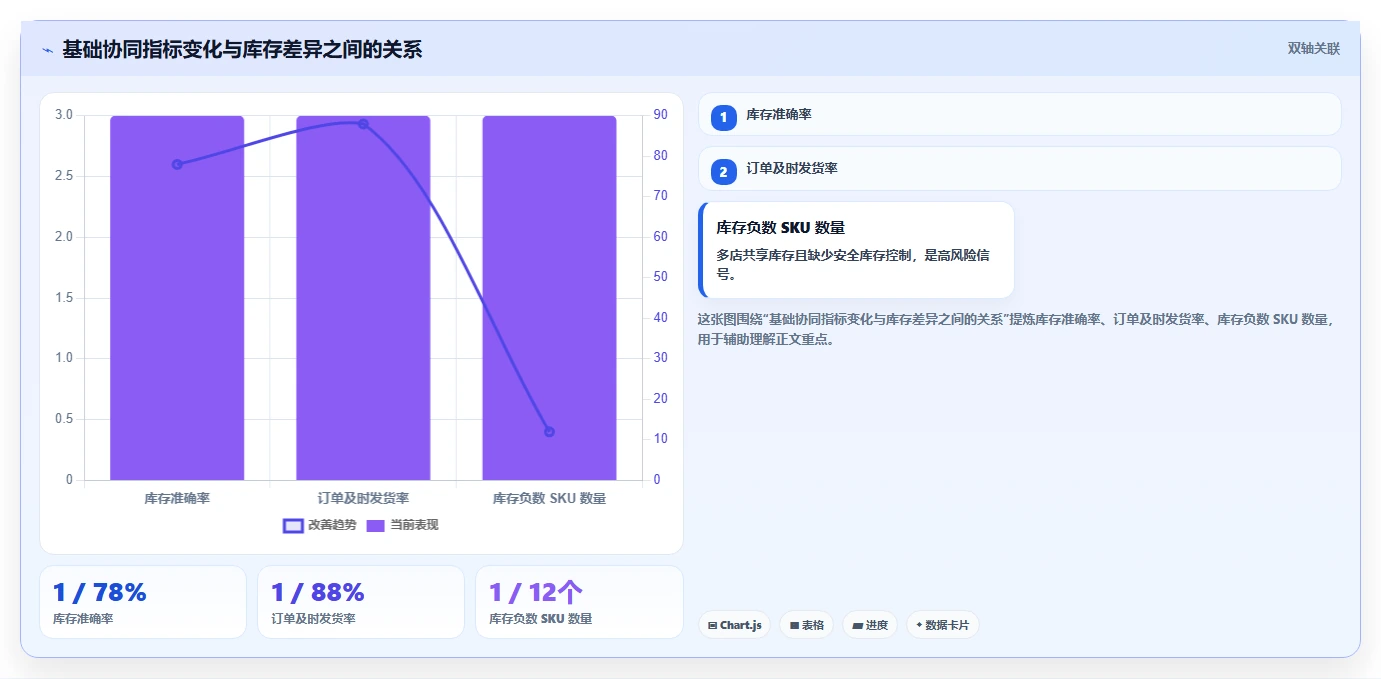Image resolution: width=1381 pixels, height=679 pixels.
Task: Open the 1 / 88% 订单及时发货率 stat card
Action: (x=361, y=602)
